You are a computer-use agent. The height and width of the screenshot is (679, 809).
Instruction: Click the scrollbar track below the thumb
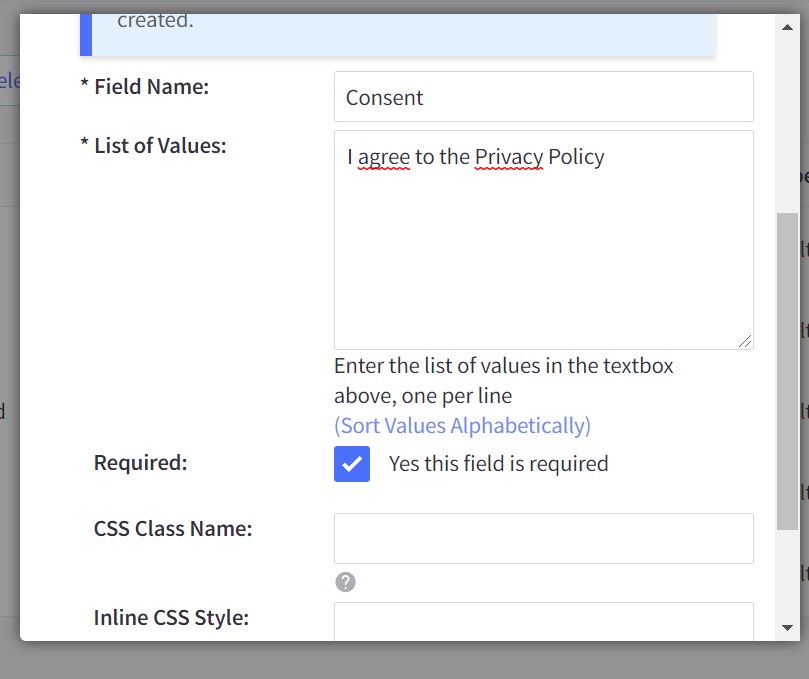pos(787,575)
